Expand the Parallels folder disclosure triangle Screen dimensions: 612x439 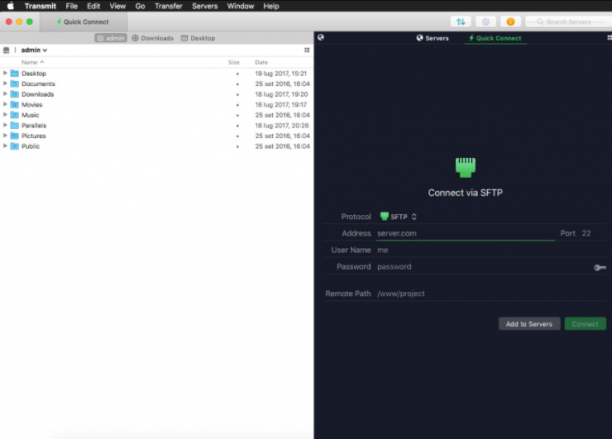(x=5, y=125)
